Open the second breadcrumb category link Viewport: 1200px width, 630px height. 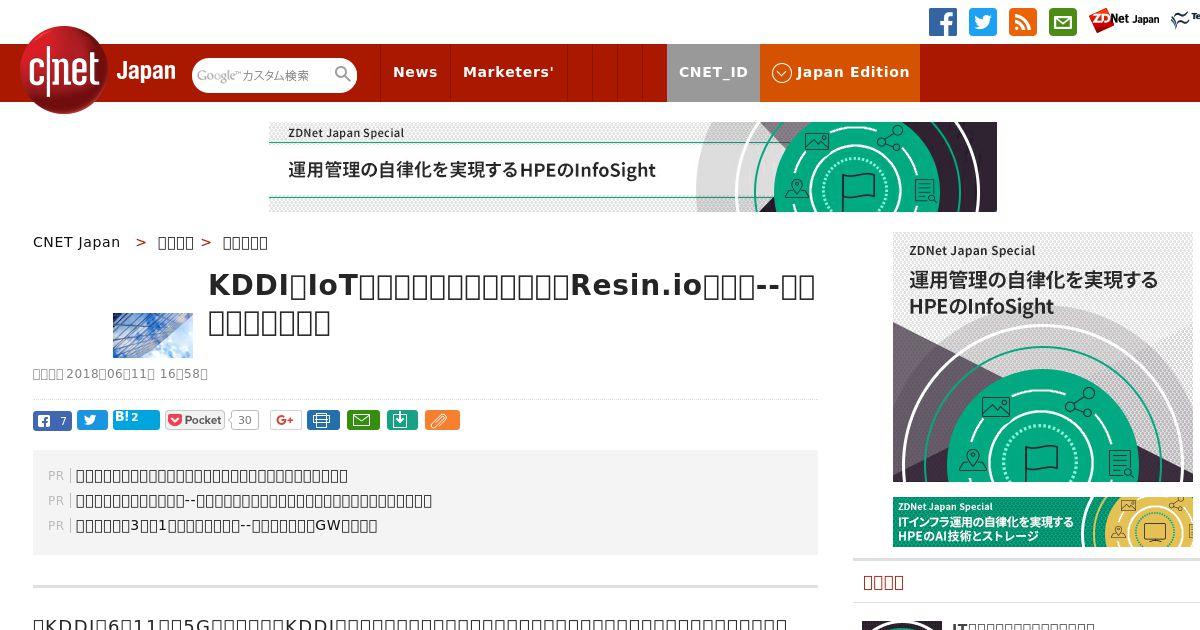pos(176,242)
